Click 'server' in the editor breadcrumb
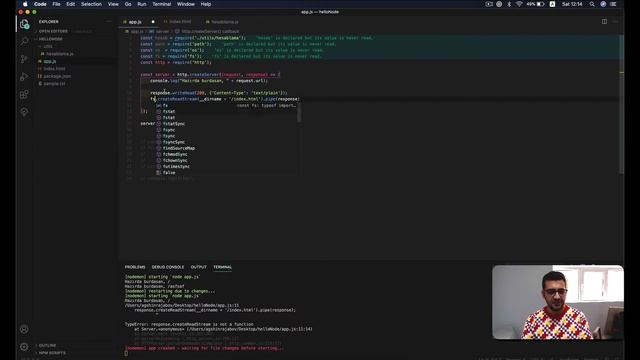 (162, 31)
